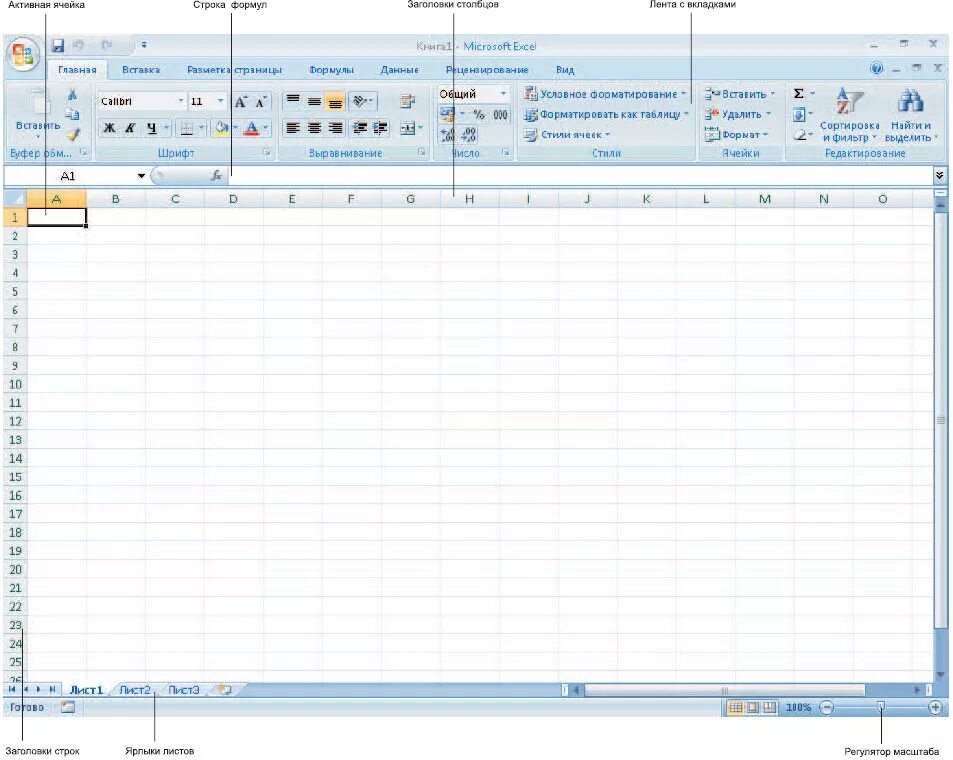The height and width of the screenshot is (760, 953).
Task: Open the Вид ribbon tab
Action: [x=565, y=70]
